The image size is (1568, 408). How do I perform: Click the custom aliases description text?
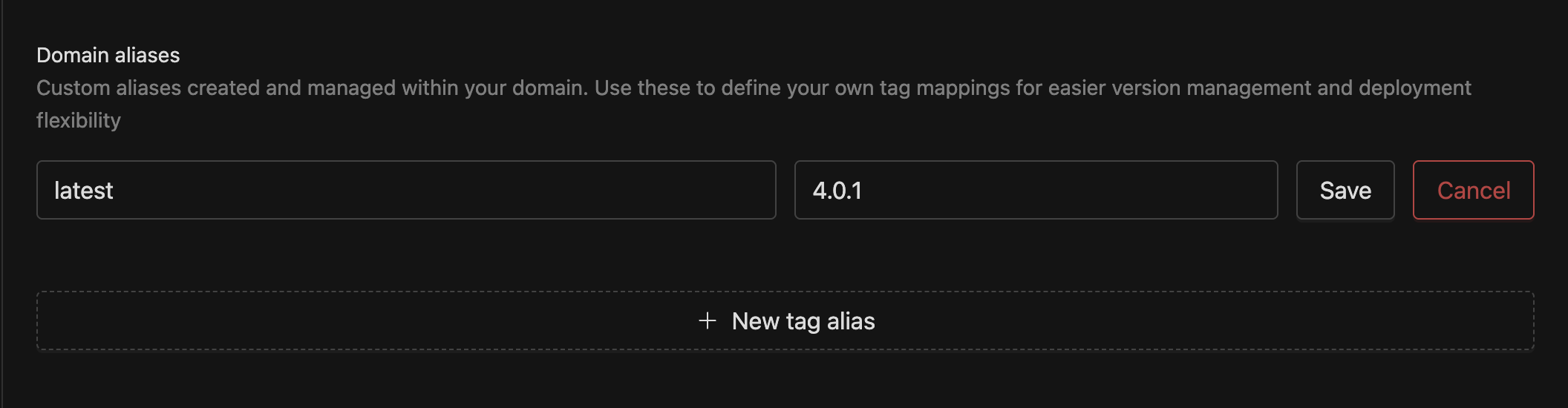pyautogui.click(x=753, y=88)
